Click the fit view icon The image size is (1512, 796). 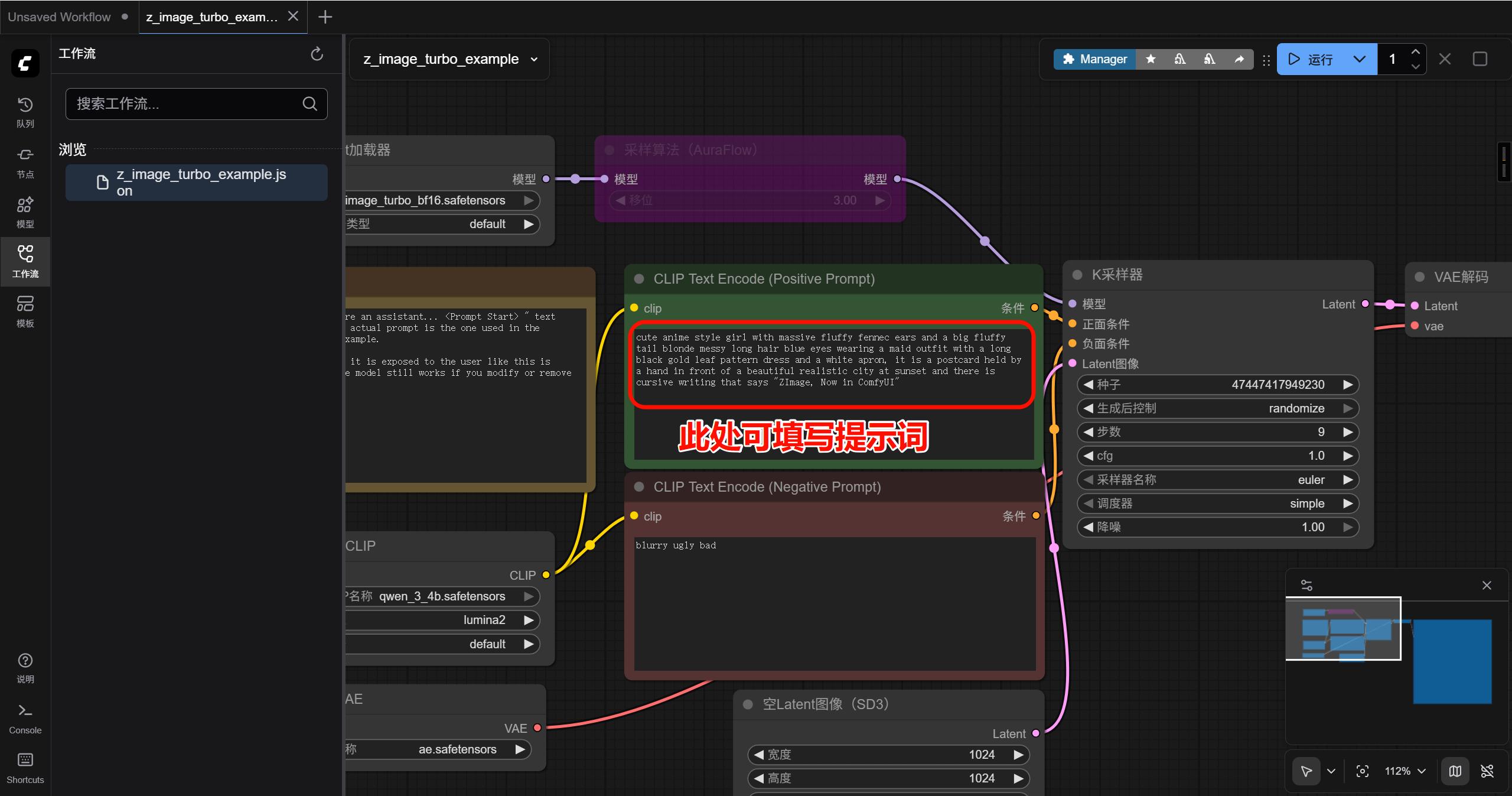click(x=1362, y=771)
